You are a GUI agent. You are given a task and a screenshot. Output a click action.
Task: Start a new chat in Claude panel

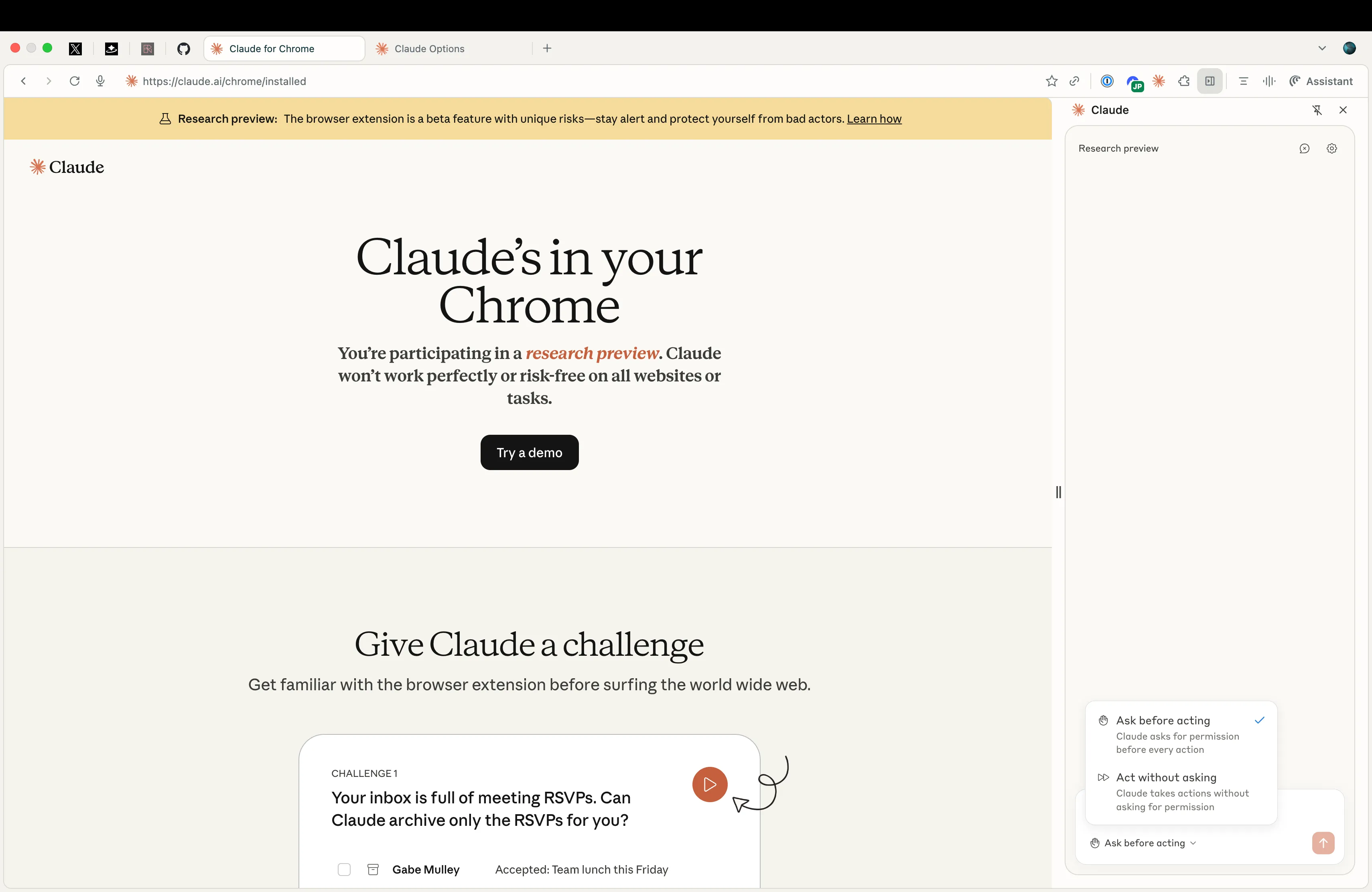click(1305, 149)
